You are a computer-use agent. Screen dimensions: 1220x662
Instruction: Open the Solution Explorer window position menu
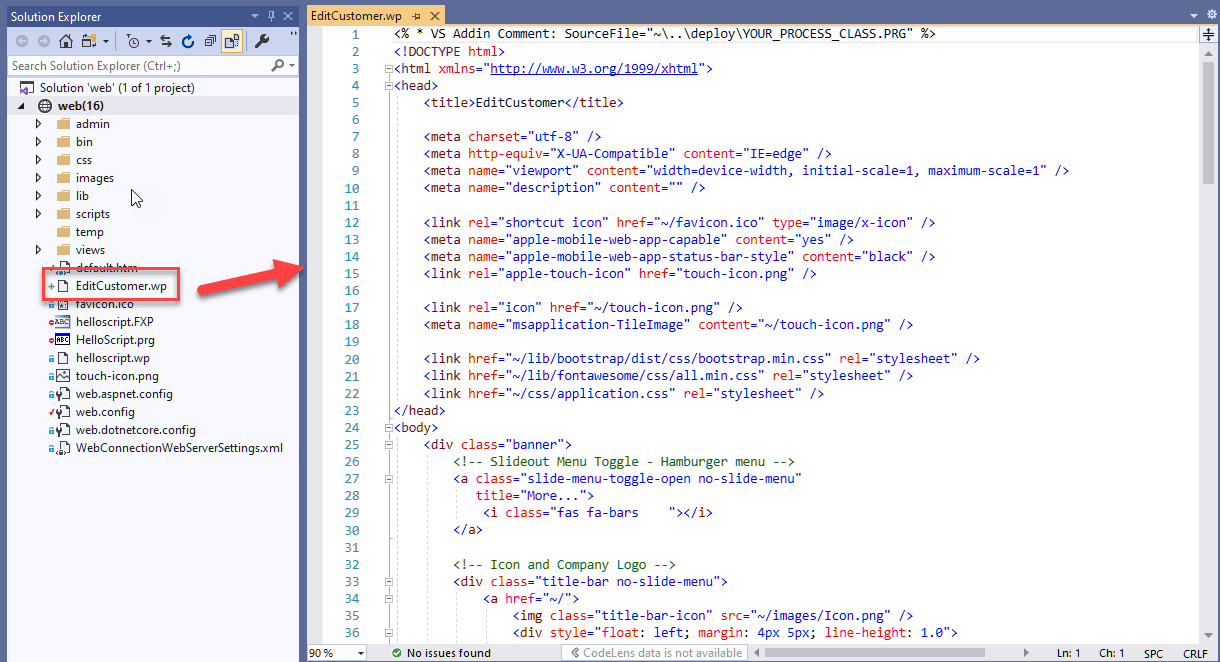point(256,16)
